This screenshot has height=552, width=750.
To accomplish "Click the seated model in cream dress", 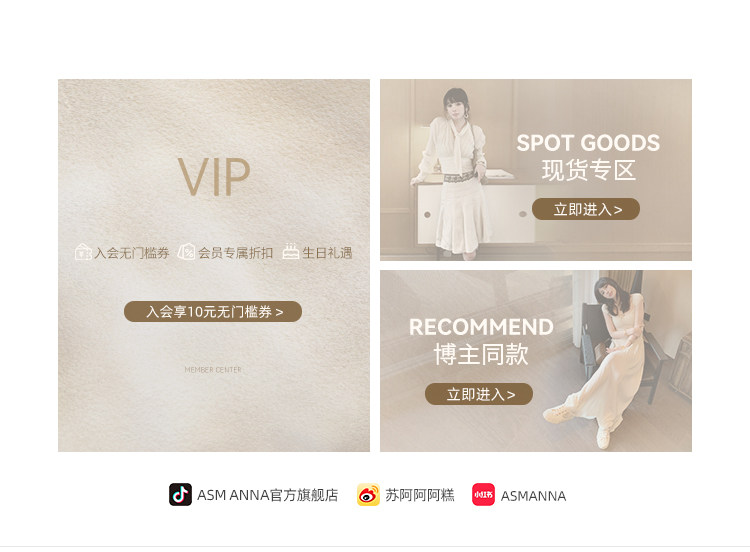I will [607, 362].
